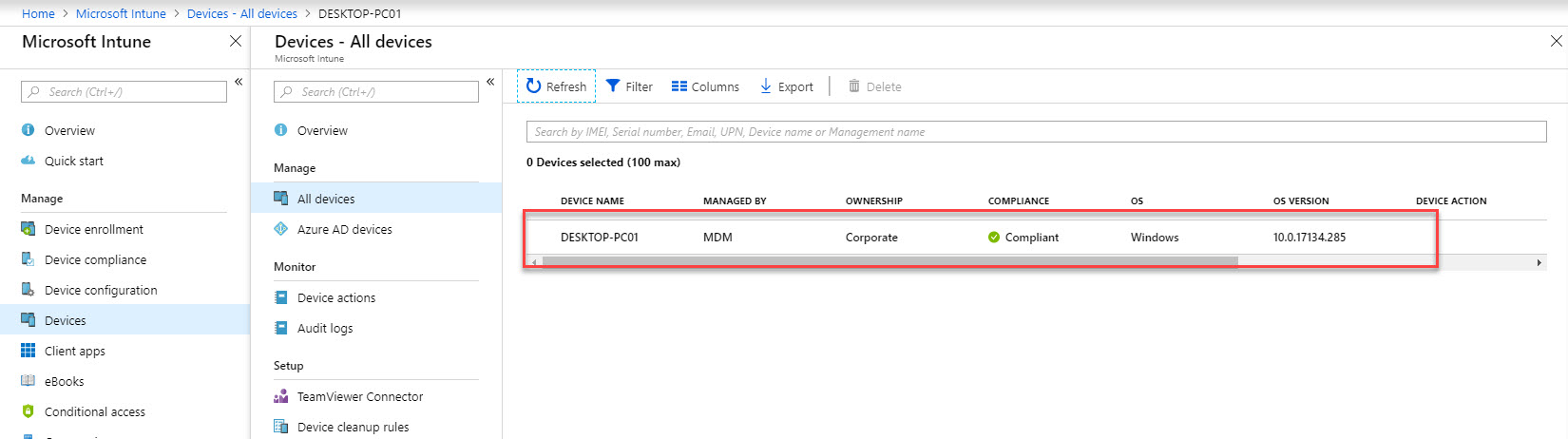Sort by OS VERSION column header

[1301, 200]
